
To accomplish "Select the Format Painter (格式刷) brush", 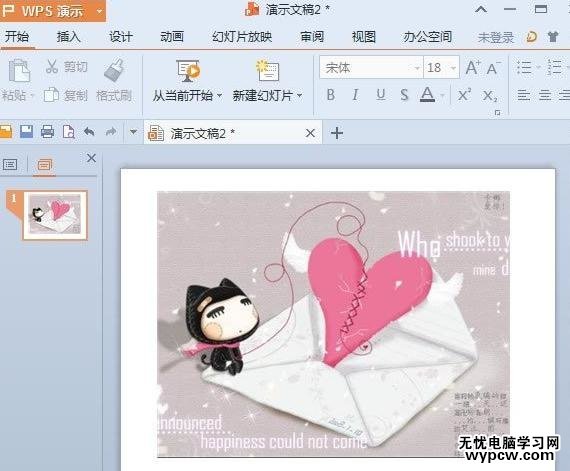I will [114, 70].
